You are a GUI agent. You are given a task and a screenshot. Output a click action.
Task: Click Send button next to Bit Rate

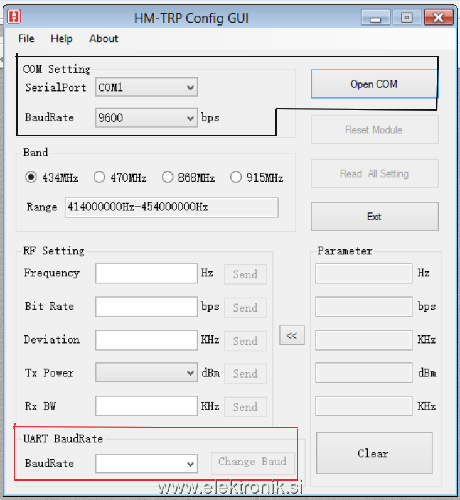tap(245, 307)
